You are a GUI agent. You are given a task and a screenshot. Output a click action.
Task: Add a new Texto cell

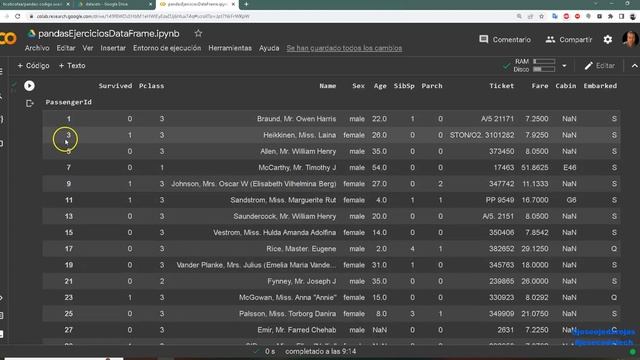(72, 66)
